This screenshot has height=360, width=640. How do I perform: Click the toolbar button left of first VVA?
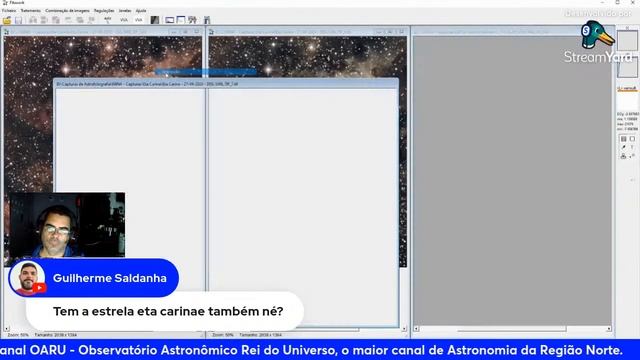click(108, 20)
